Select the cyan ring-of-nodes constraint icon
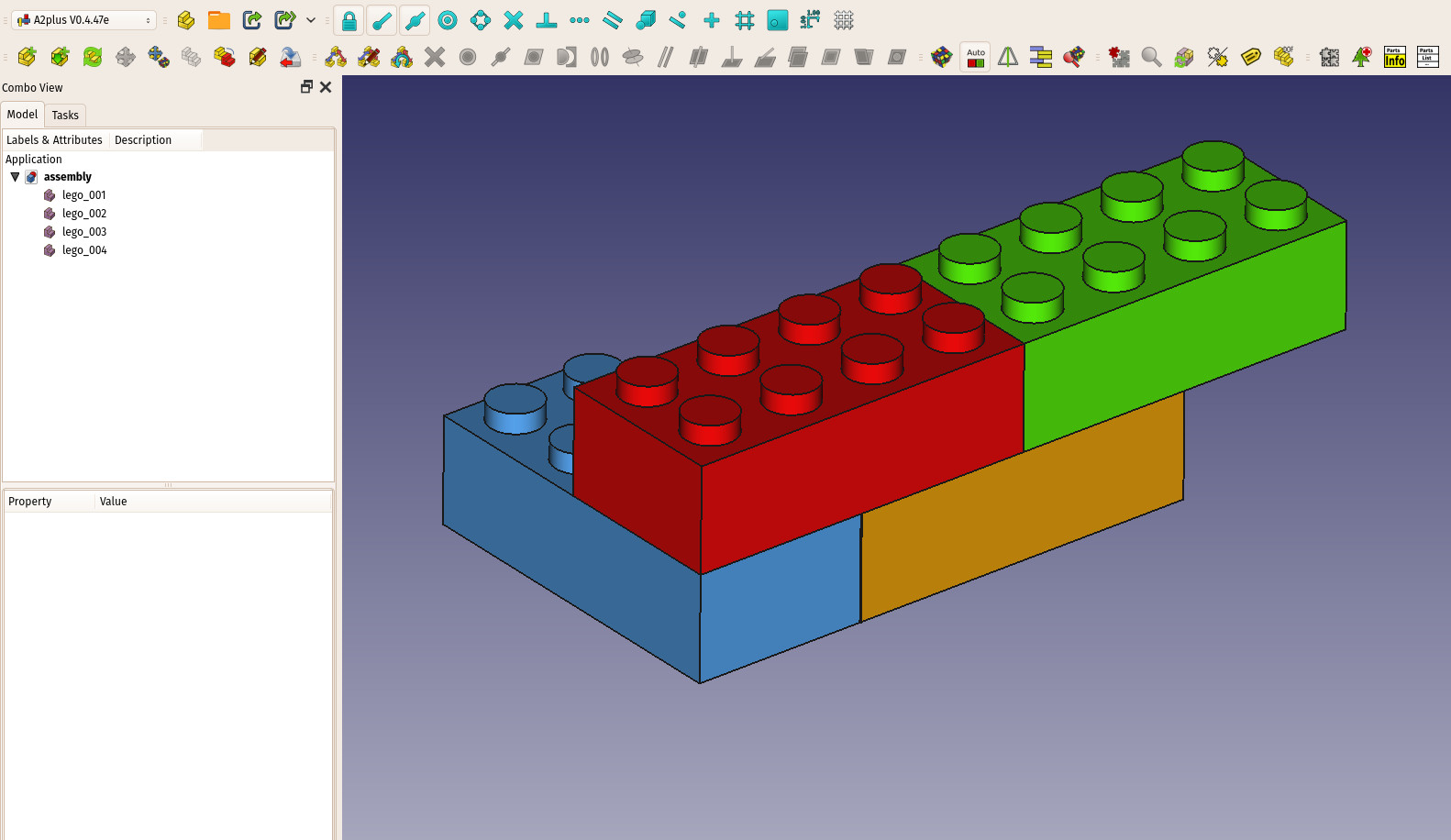This screenshot has width=1451, height=840. point(481,20)
